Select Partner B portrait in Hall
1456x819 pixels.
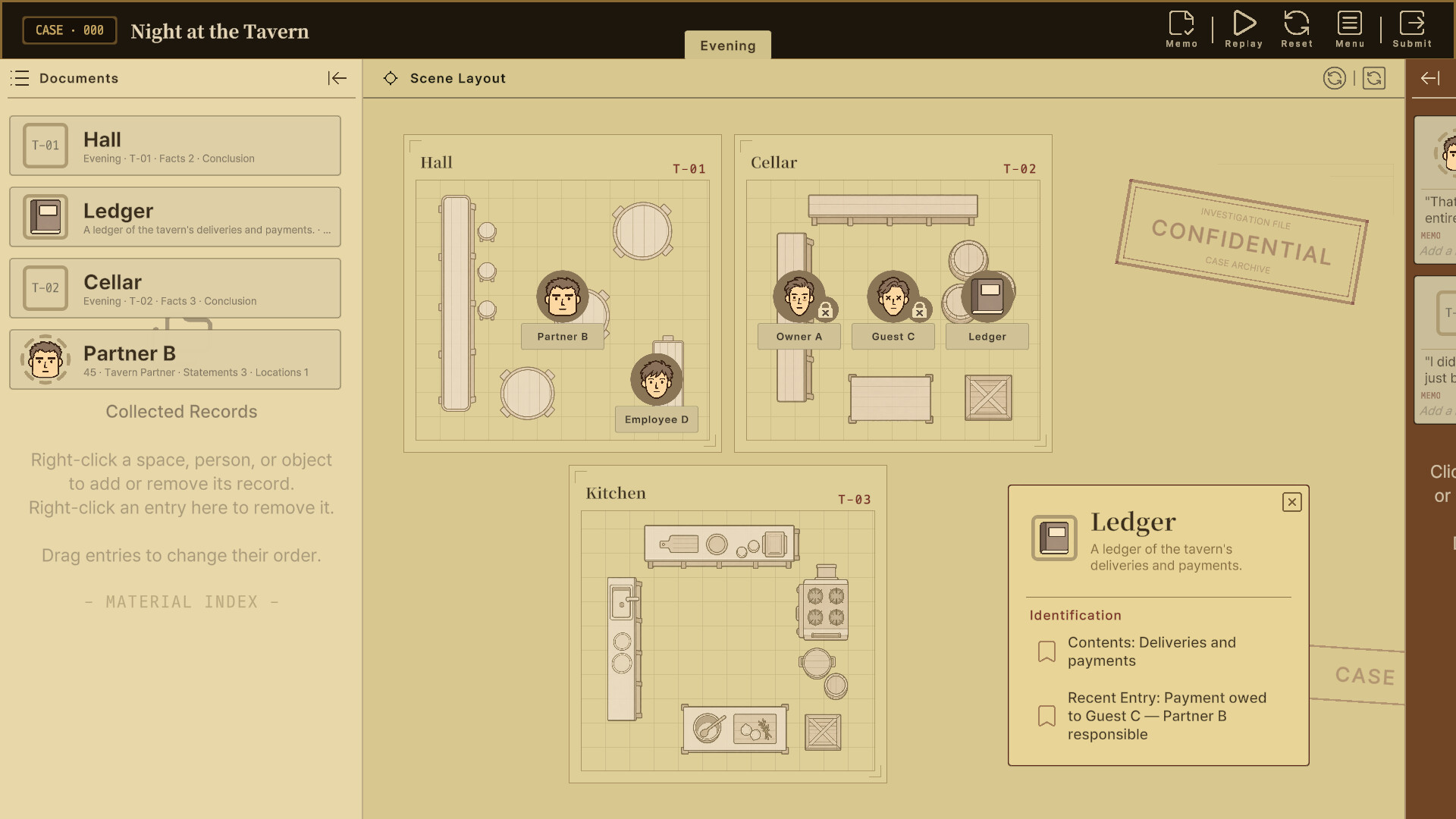(x=563, y=297)
